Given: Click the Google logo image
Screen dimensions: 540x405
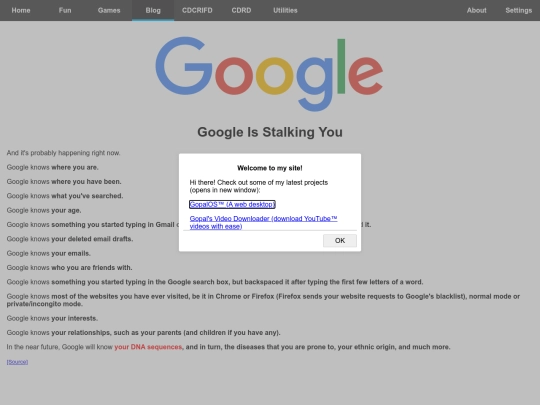Looking at the screenshot, I should pos(269,74).
